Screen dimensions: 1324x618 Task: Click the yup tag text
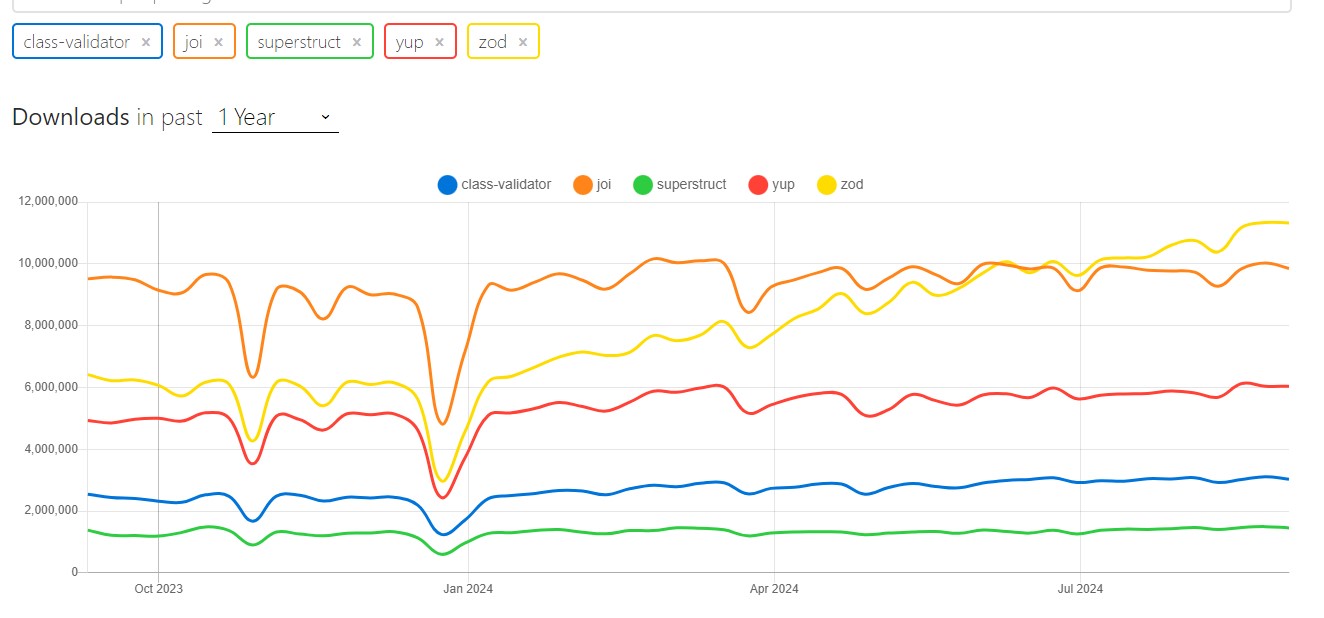pos(410,42)
